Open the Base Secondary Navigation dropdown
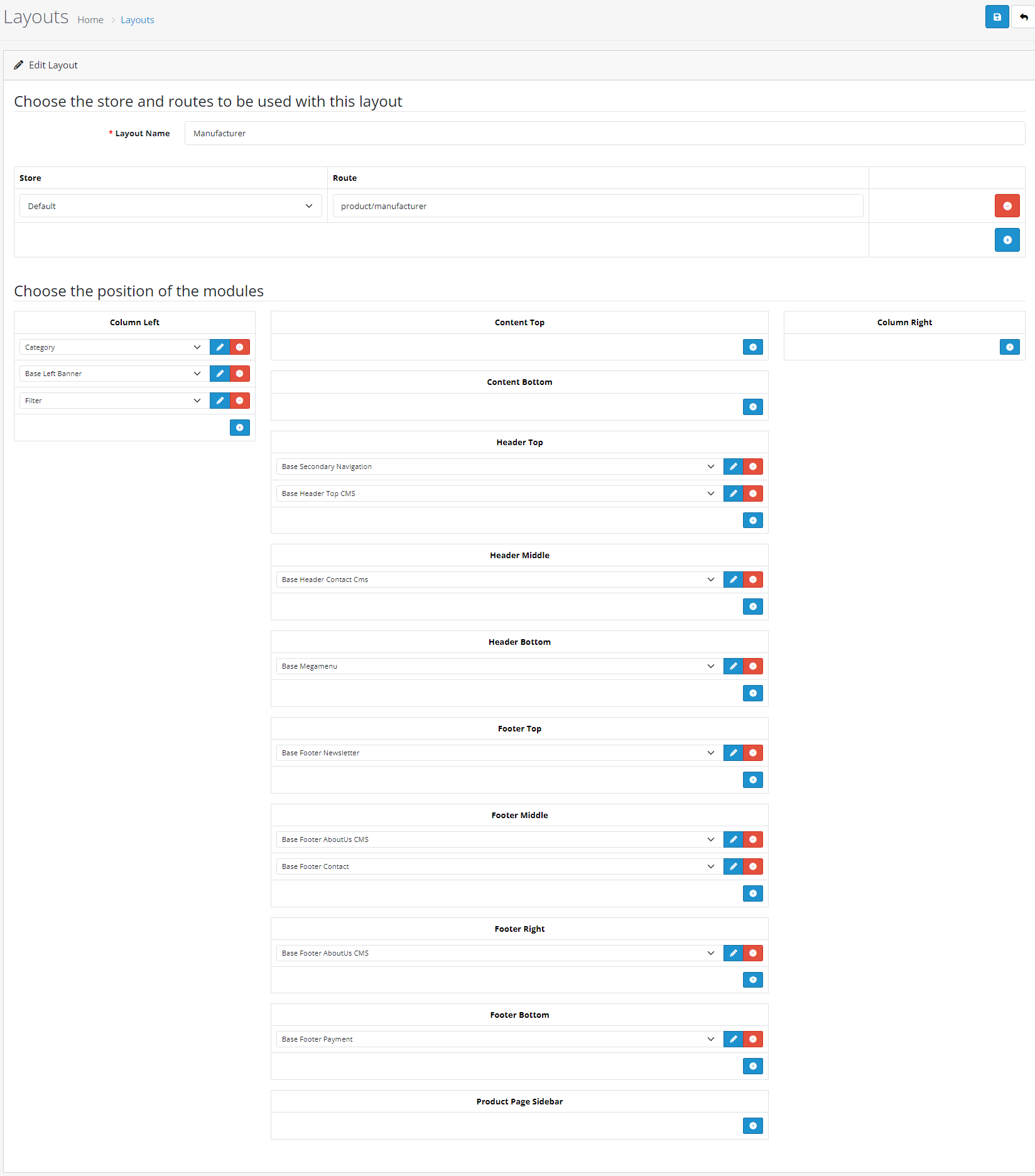 [x=497, y=467]
